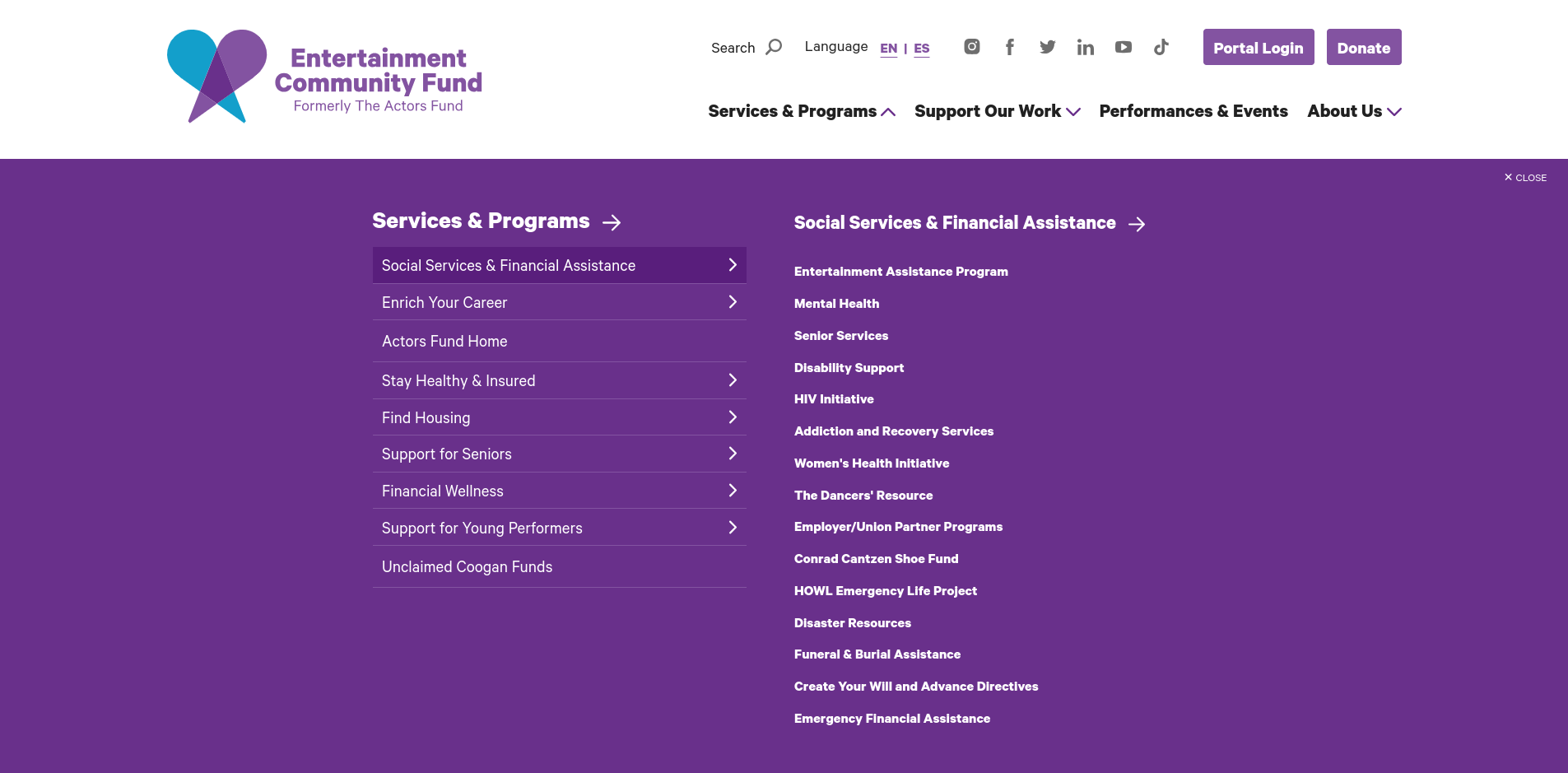1568x773 pixels.
Task: Open the LinkedIn social icon
Action: tap(1086, 47)
